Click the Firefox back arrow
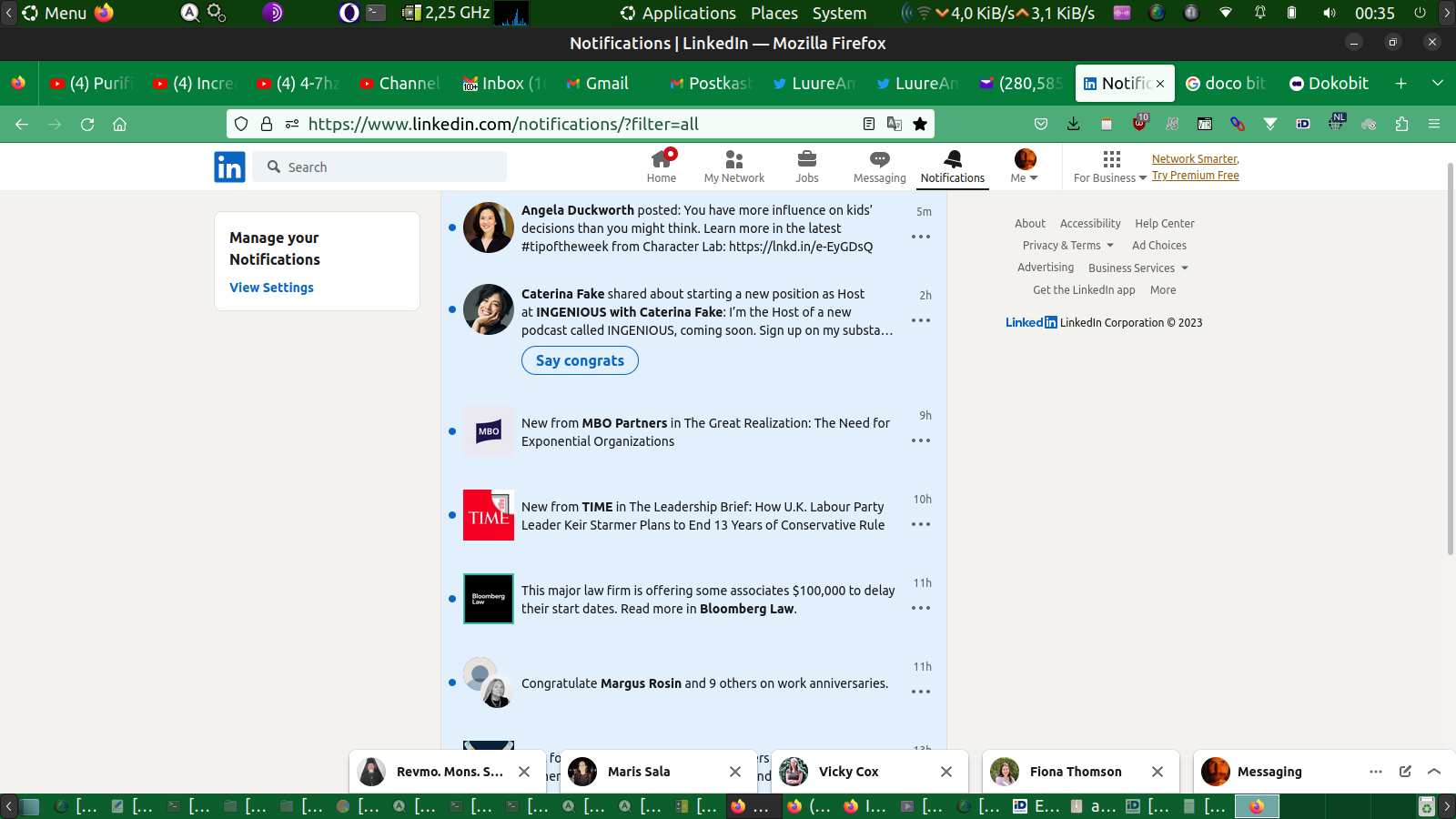This screenshot has width=1456, height=819. [x=22, y=124]
